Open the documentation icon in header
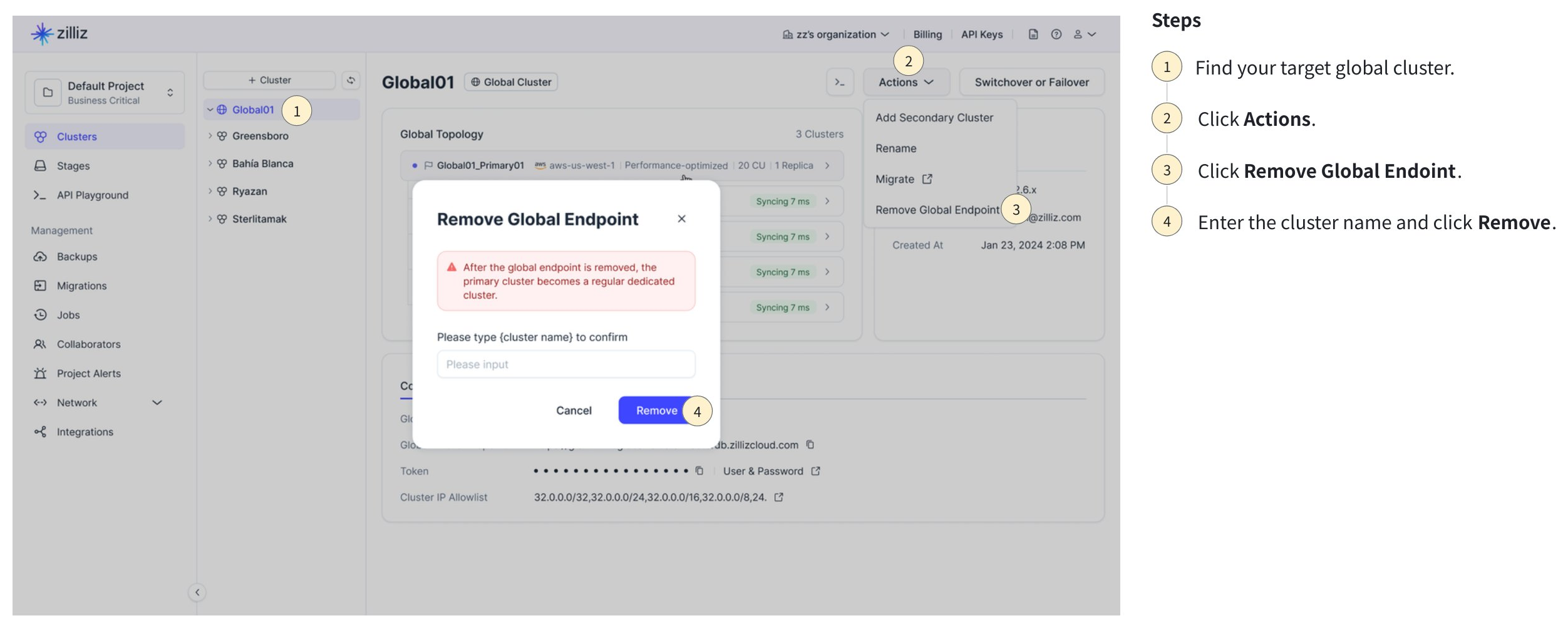The image size is (1568, 628). [x=1033, y=34]
